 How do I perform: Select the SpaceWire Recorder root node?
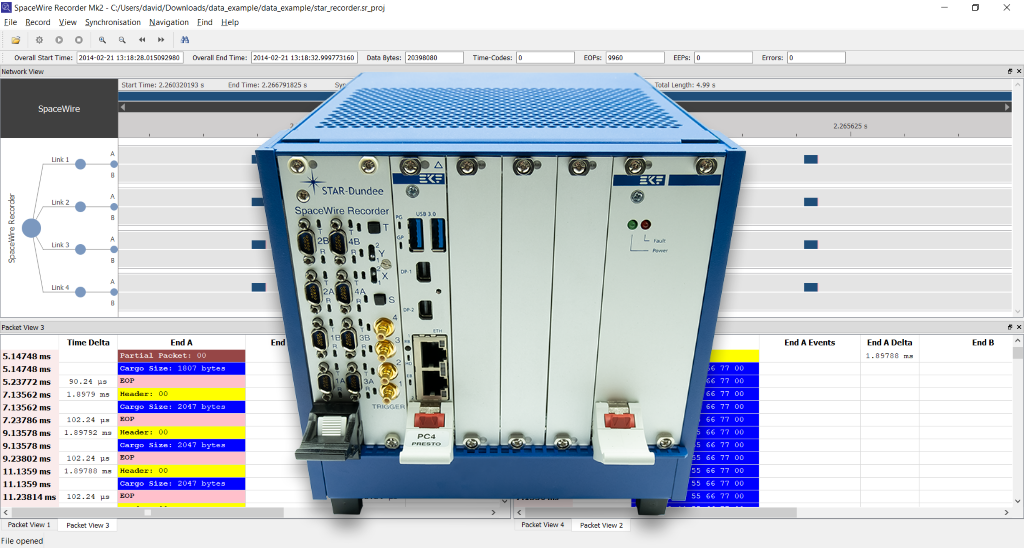[31, 228]
